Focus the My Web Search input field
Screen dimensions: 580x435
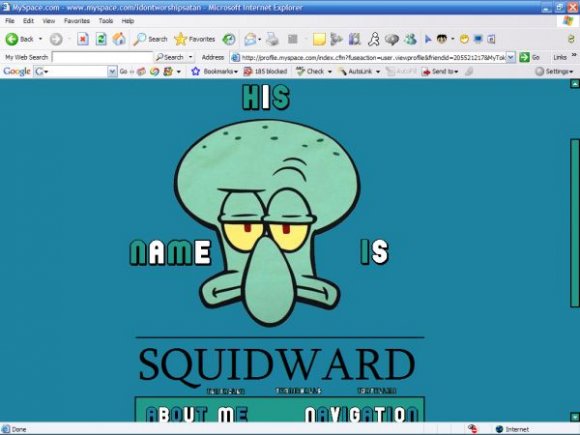[102, 57]
